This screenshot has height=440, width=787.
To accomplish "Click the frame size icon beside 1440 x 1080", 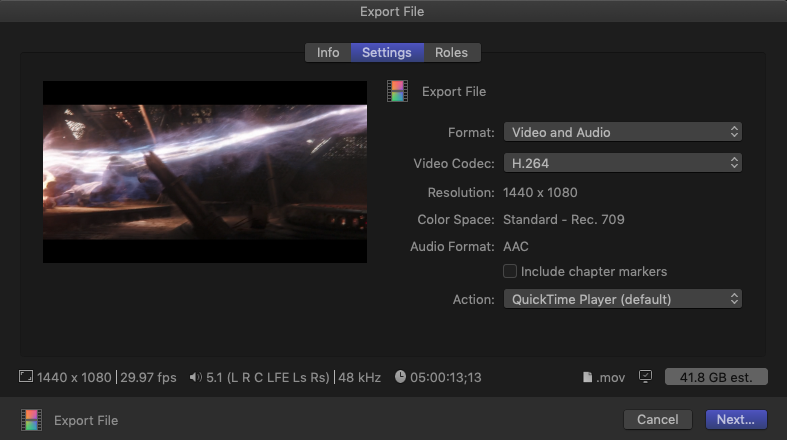I will [26, 376].
